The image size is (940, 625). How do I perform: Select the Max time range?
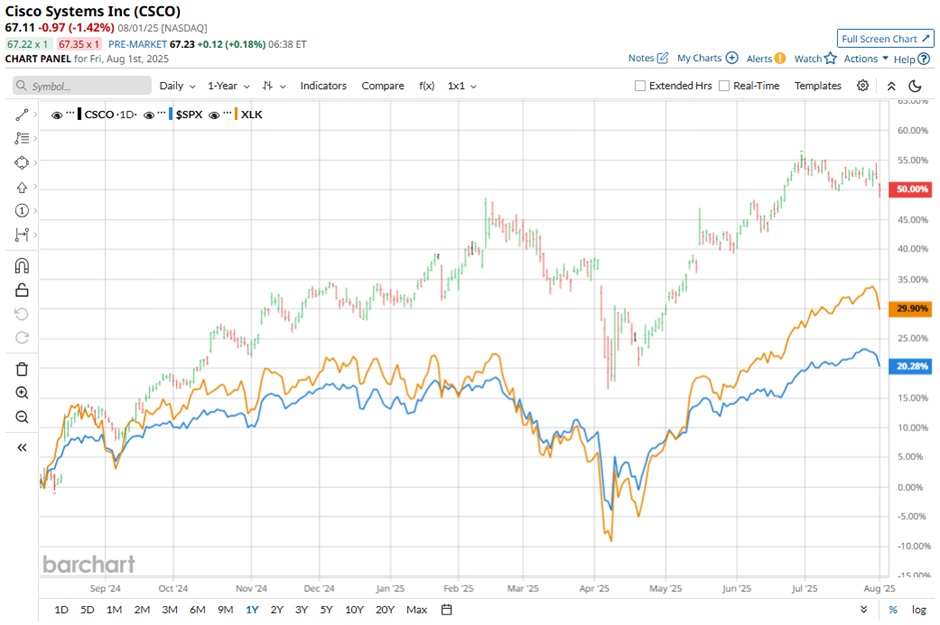click(x=417, y=609)
